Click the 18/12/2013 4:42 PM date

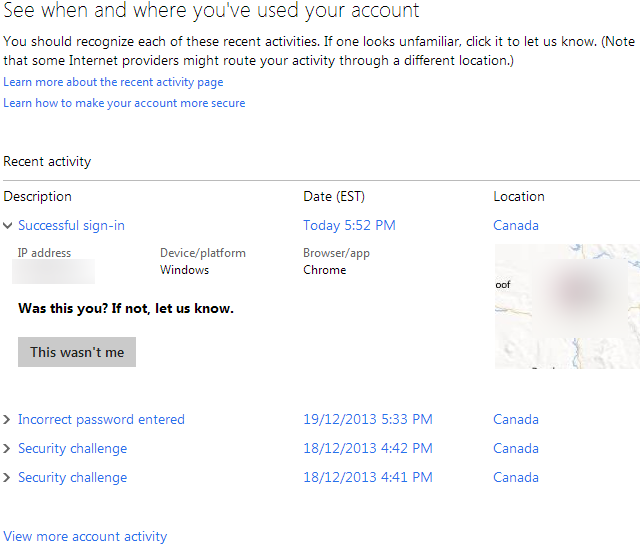point(367,449)
